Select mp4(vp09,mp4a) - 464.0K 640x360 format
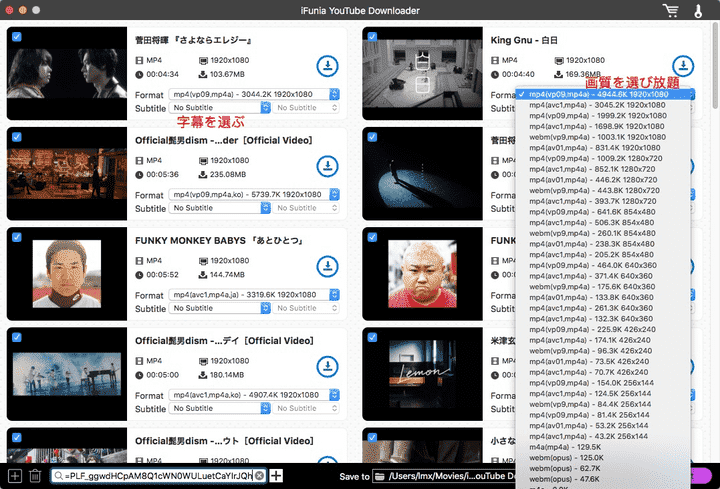 tap(602, 265)
